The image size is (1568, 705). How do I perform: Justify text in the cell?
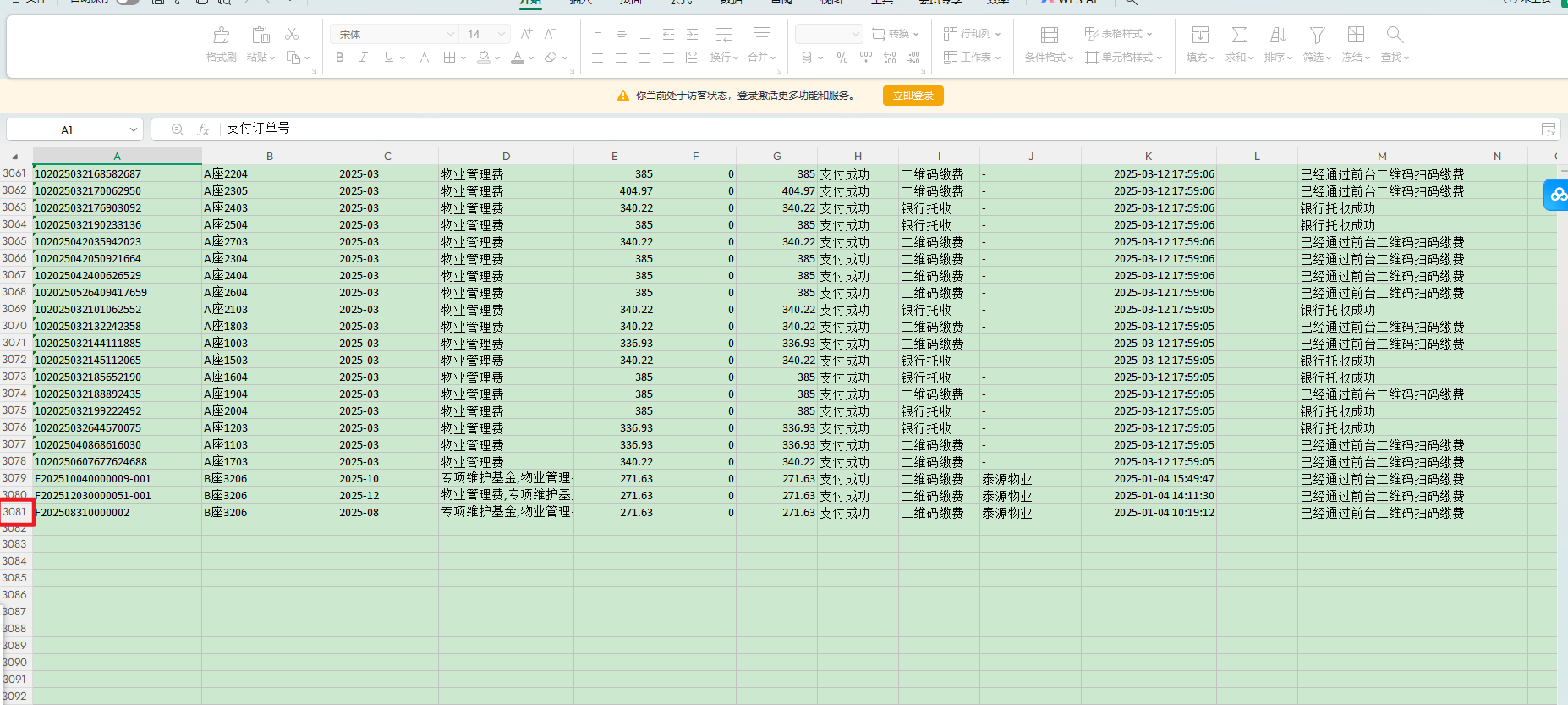(x=669, y=58)
